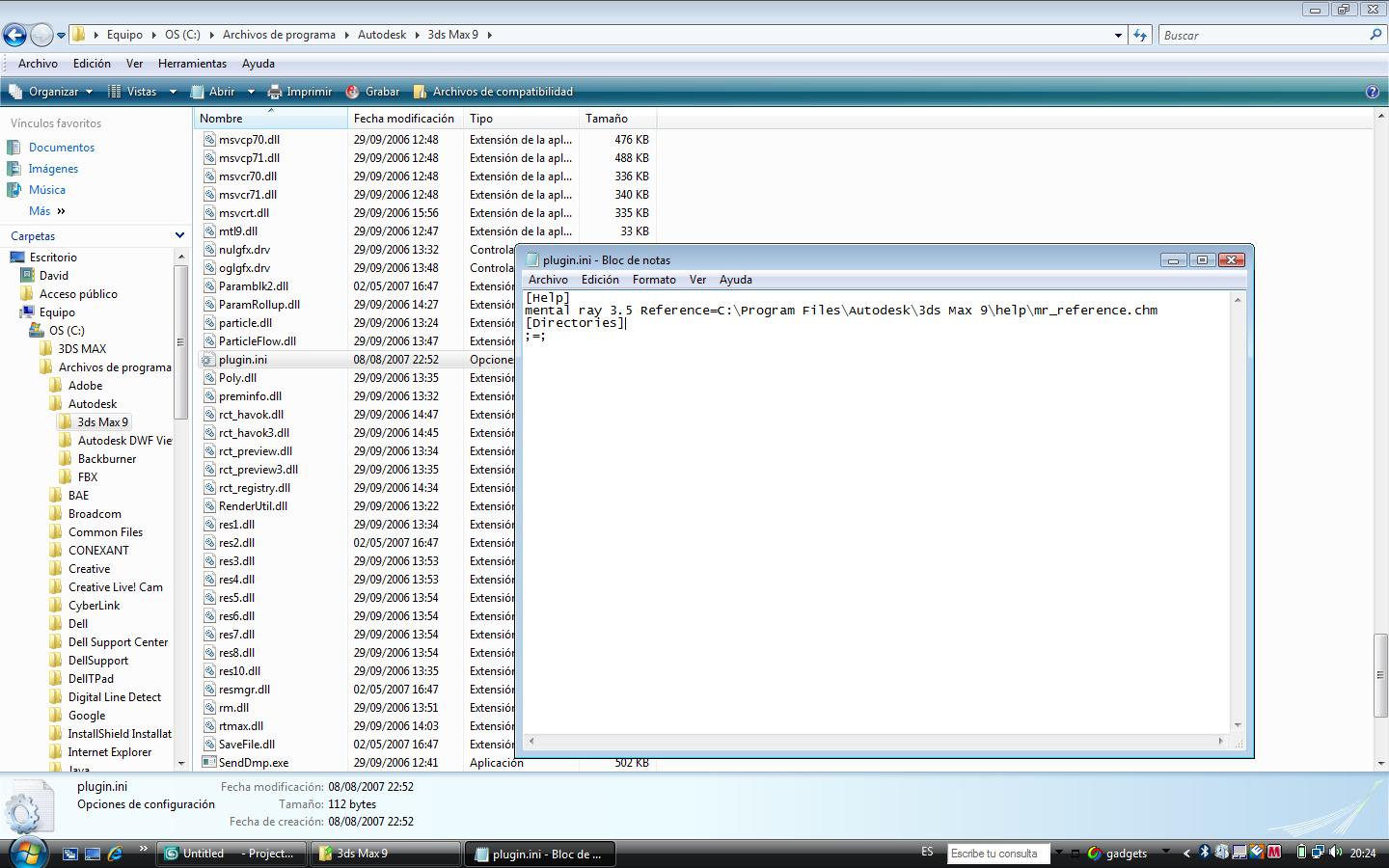Click the Explorer forward arrow button
The height and width of the screenshot is (868, 1389).
tap(41, 36)
